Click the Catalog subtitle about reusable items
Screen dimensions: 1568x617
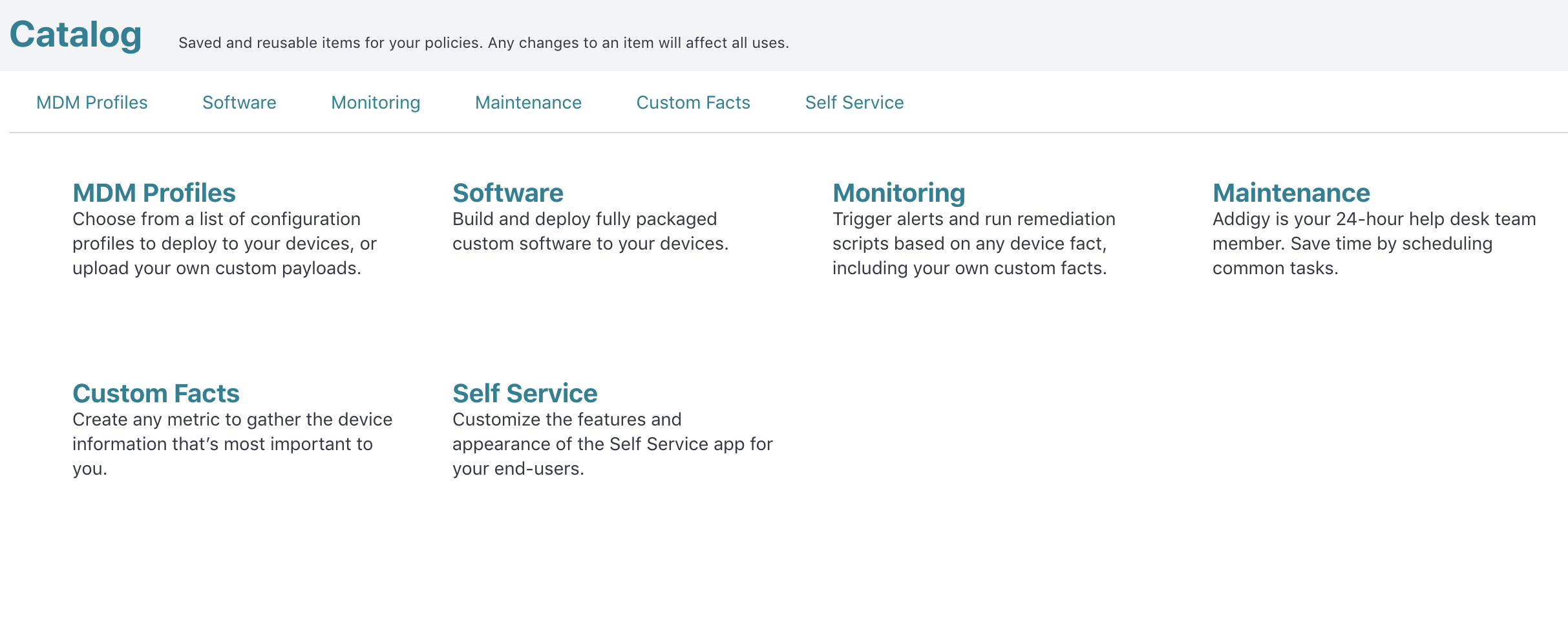(483, 43)
